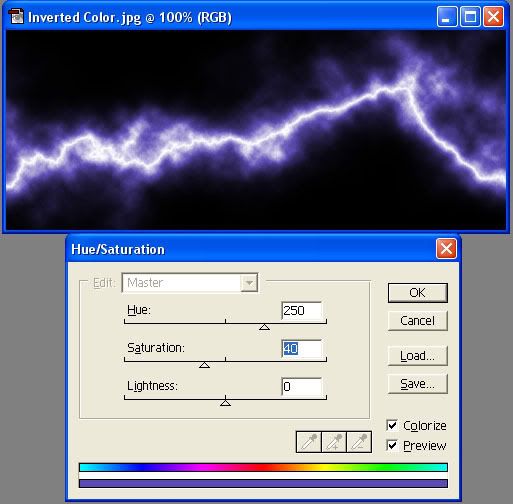Maximize the Inverted Color.jpg window
The width and height of the screenshot is (513, 504).
pyautogui.click(x=470, y=17)
